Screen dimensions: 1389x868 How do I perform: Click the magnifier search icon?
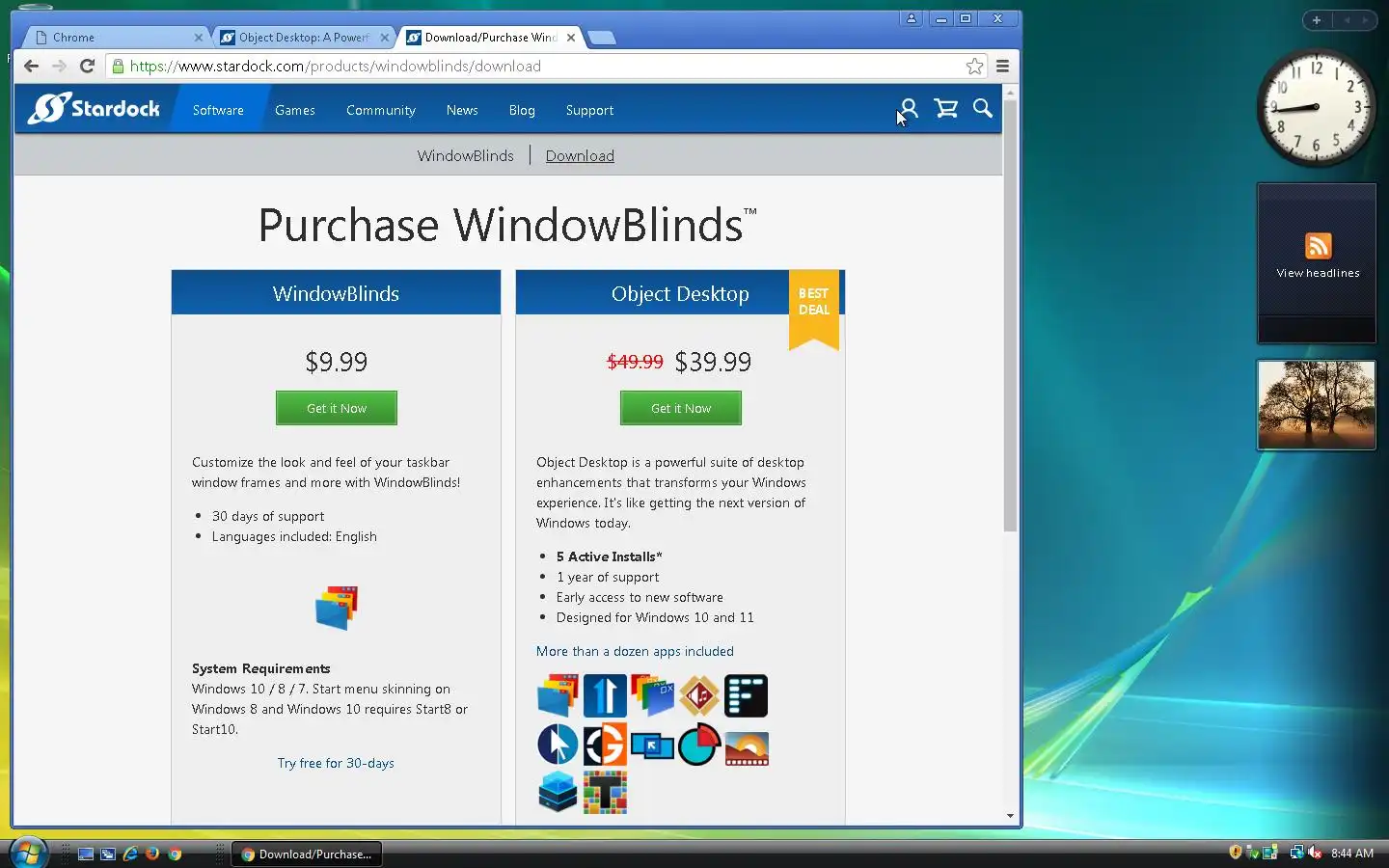982,108
